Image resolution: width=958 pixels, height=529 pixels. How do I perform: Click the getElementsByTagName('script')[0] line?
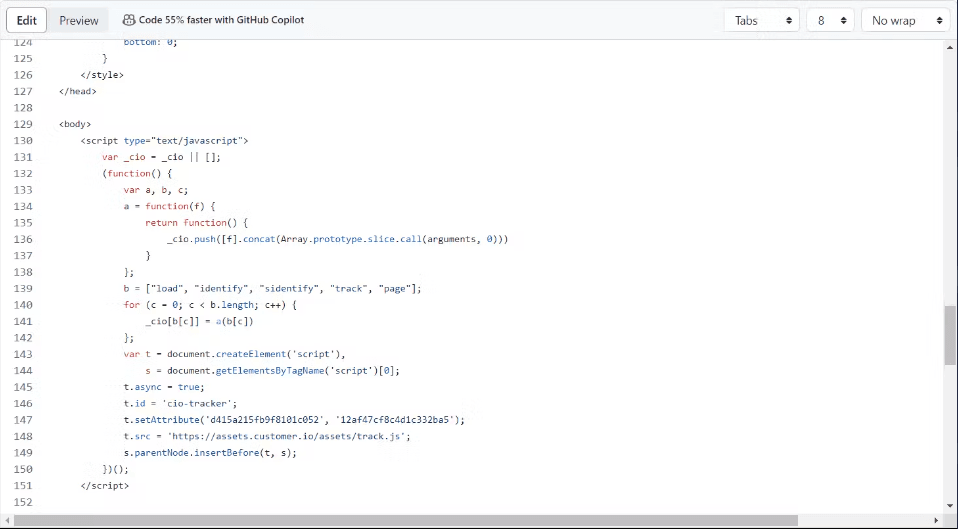[x=272, y=371]
